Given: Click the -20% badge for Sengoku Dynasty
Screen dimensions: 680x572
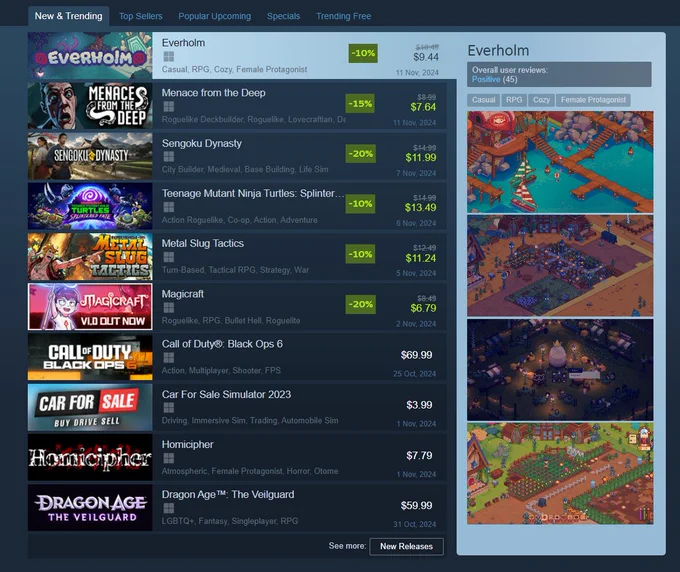Looking at the screenshot, I should pos(360,154).
